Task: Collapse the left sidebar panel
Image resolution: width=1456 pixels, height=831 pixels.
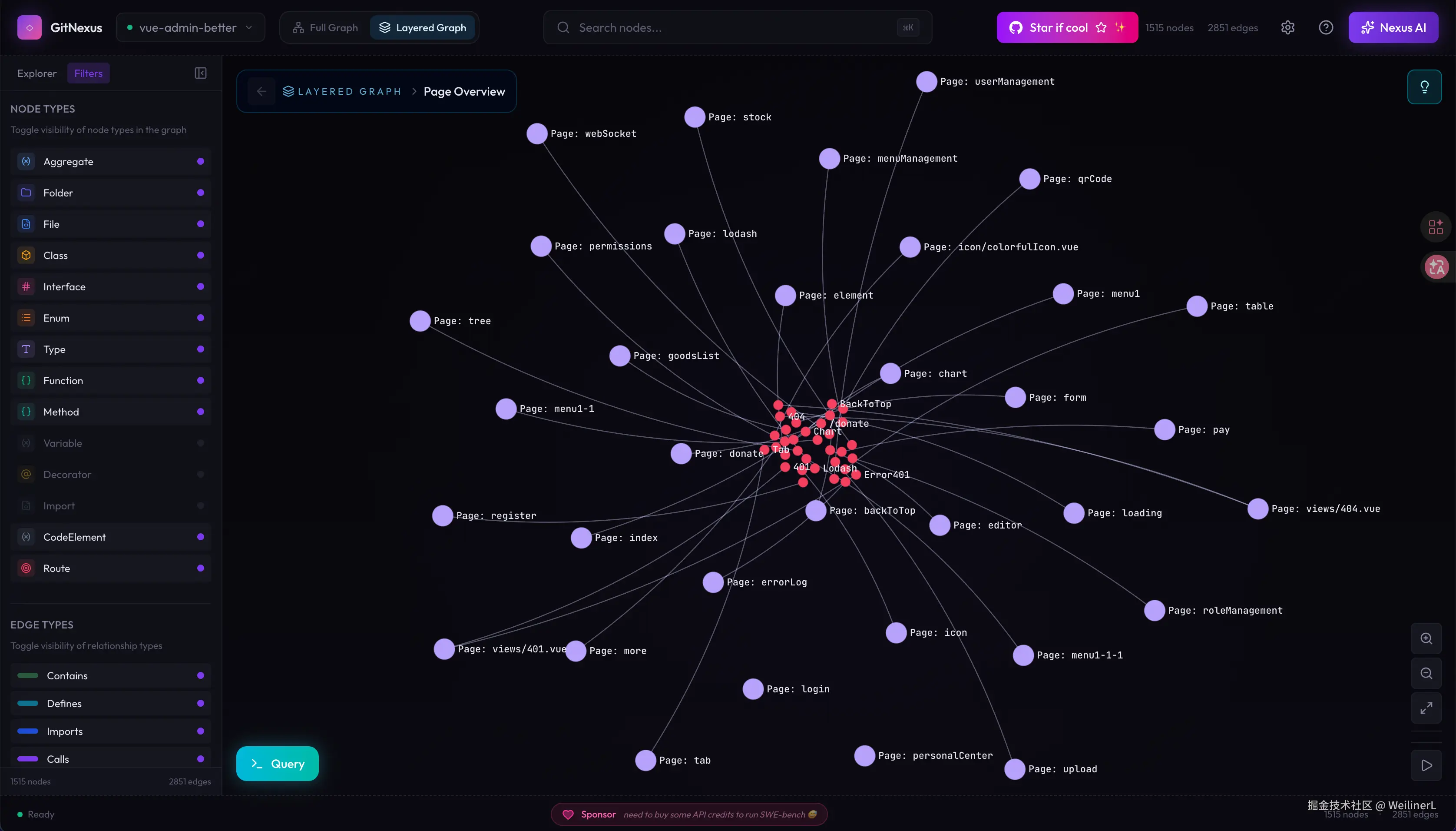Action: tap(201, 73)
